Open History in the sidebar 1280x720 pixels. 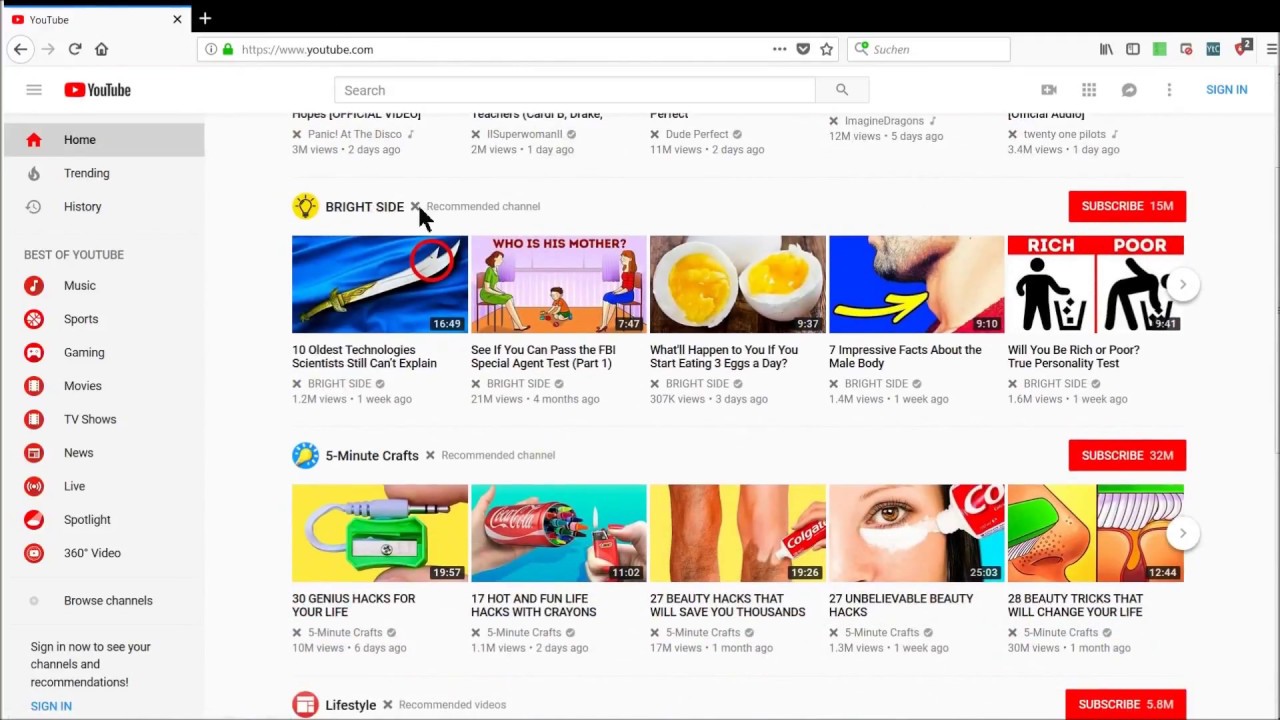(x=104, y=207)
